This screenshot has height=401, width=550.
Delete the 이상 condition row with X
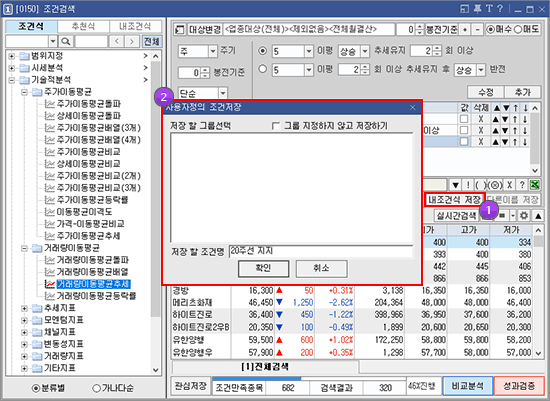tap(481, 131)
